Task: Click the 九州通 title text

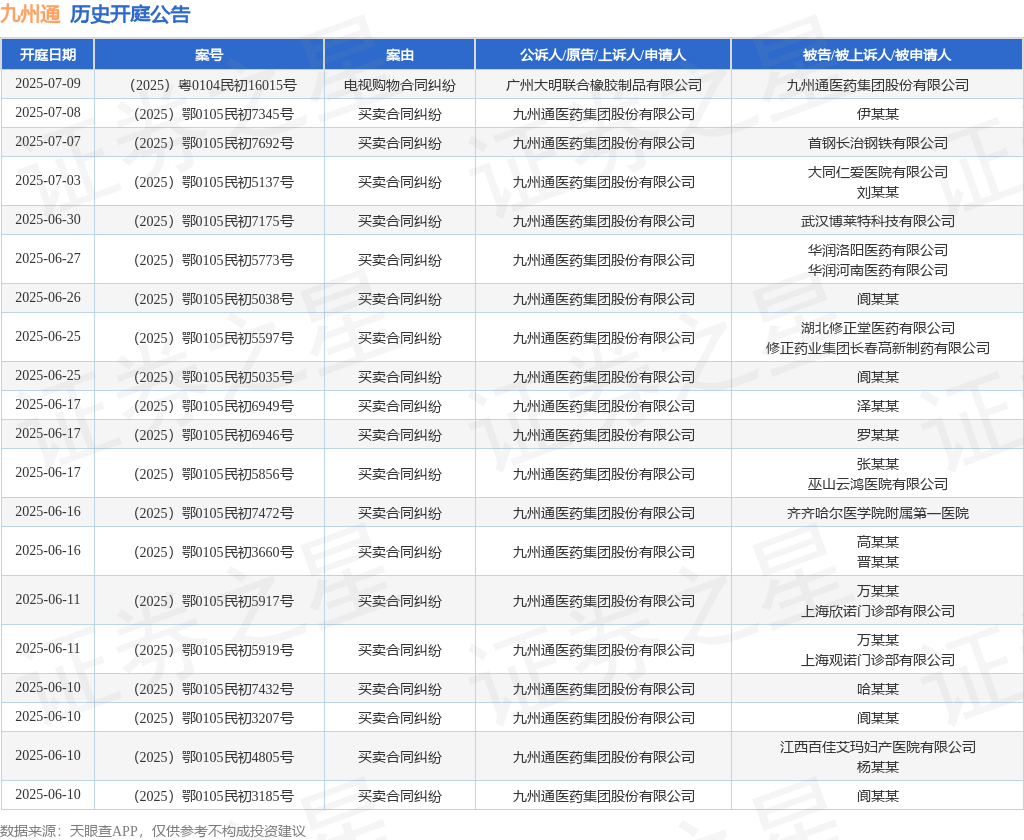Action: coord(30,14)
